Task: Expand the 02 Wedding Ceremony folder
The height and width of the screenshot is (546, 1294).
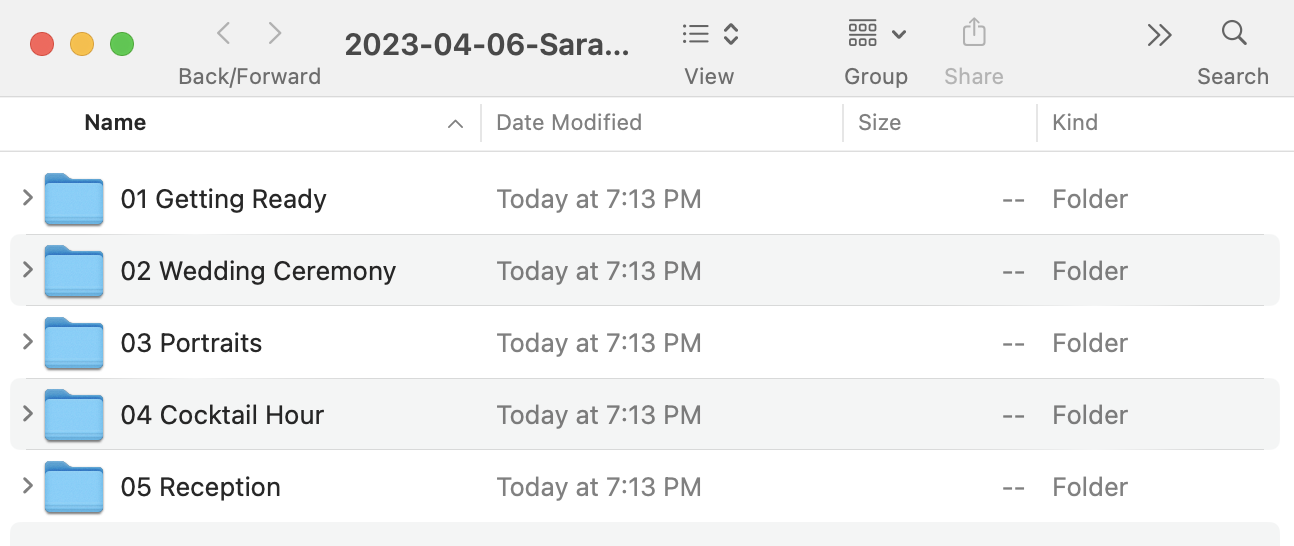Action: [x=28, y=270]
